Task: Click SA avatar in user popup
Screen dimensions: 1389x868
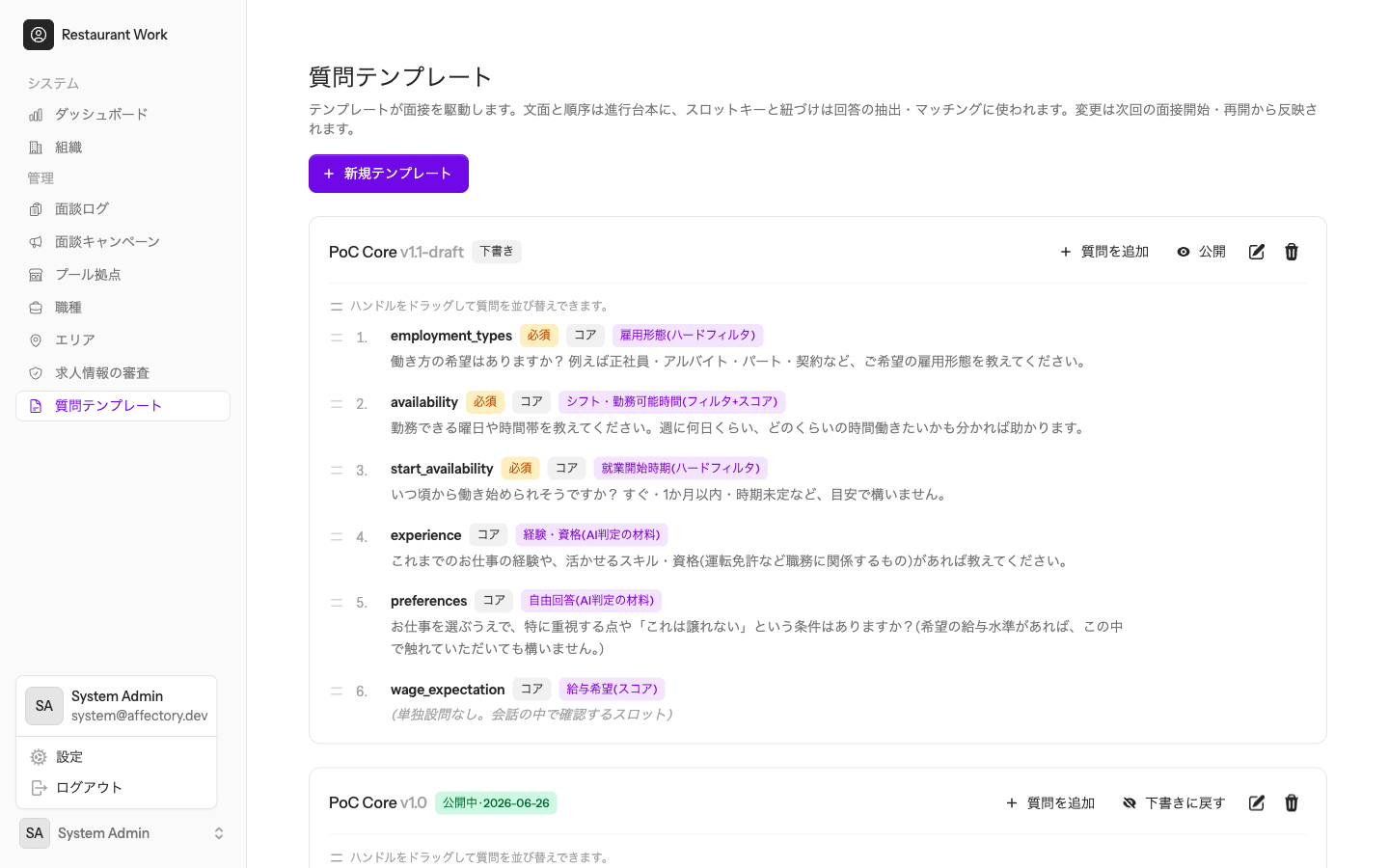Action: coord(44,706)
